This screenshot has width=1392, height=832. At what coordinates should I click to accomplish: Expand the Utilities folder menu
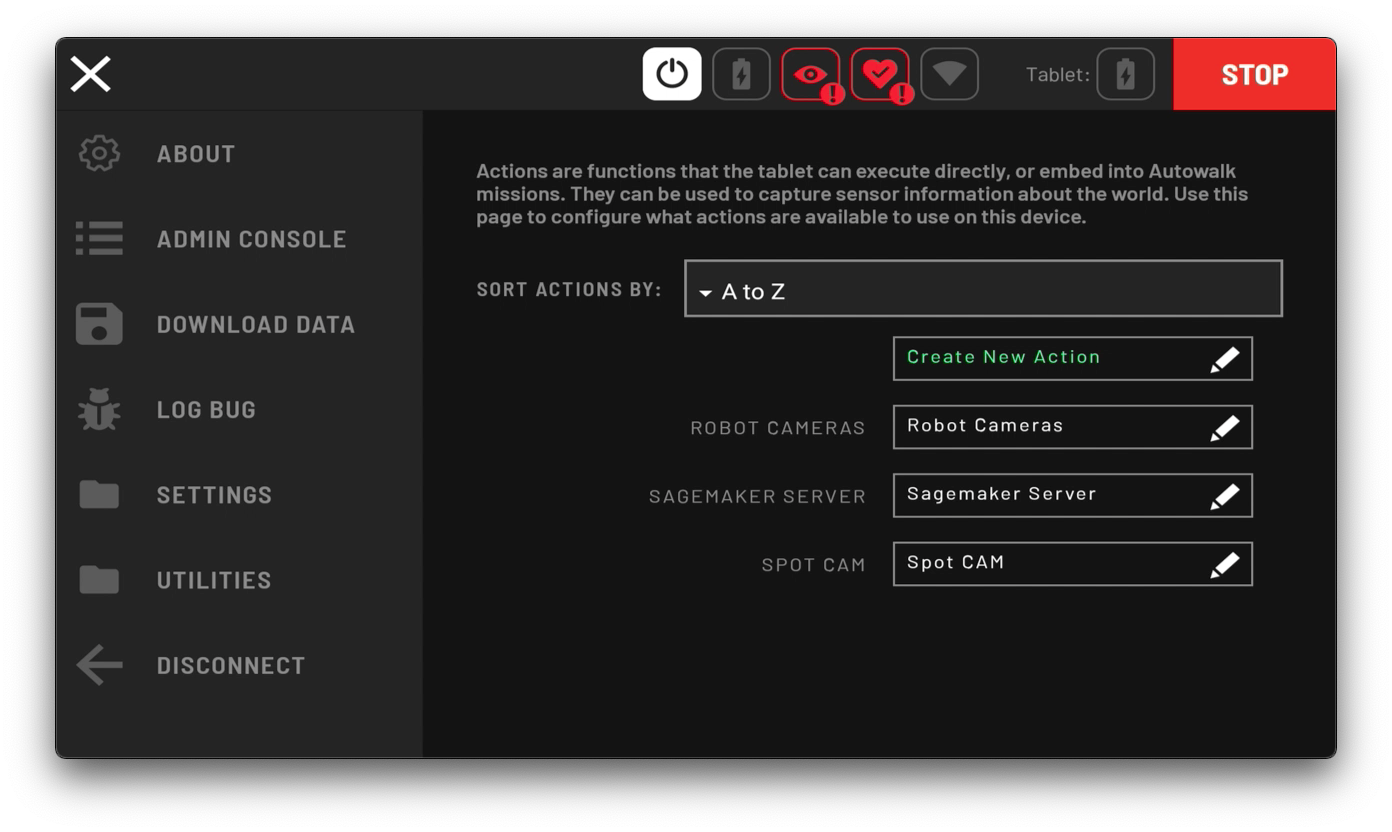214,580
